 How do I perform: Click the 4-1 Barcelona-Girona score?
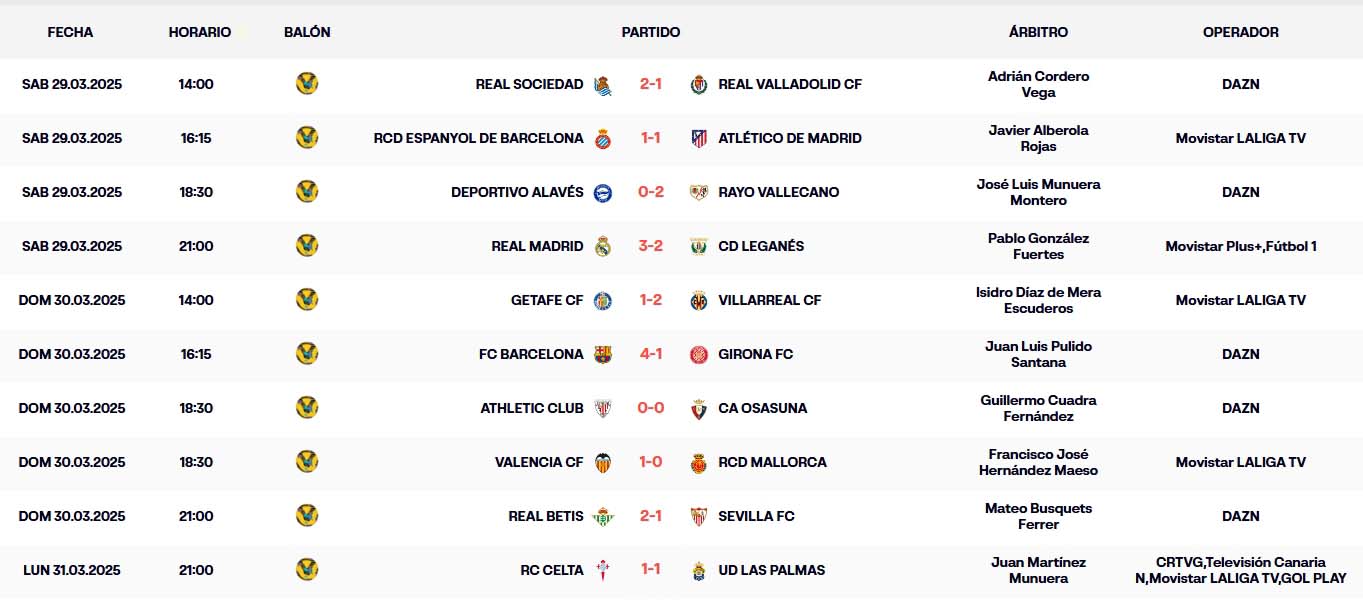tap(651, 353)
